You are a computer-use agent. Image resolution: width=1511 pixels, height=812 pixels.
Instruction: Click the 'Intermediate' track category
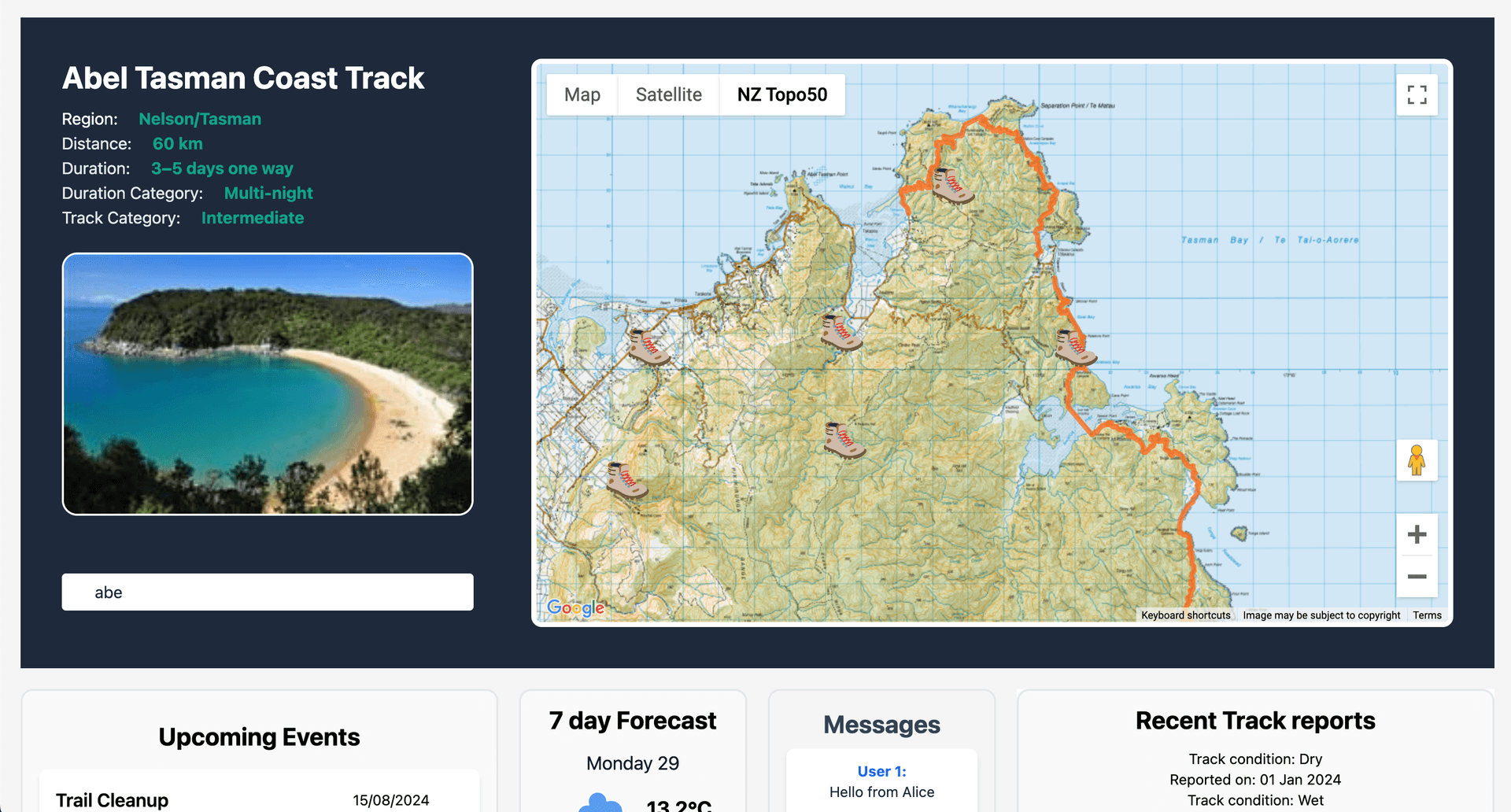(253, 218)
